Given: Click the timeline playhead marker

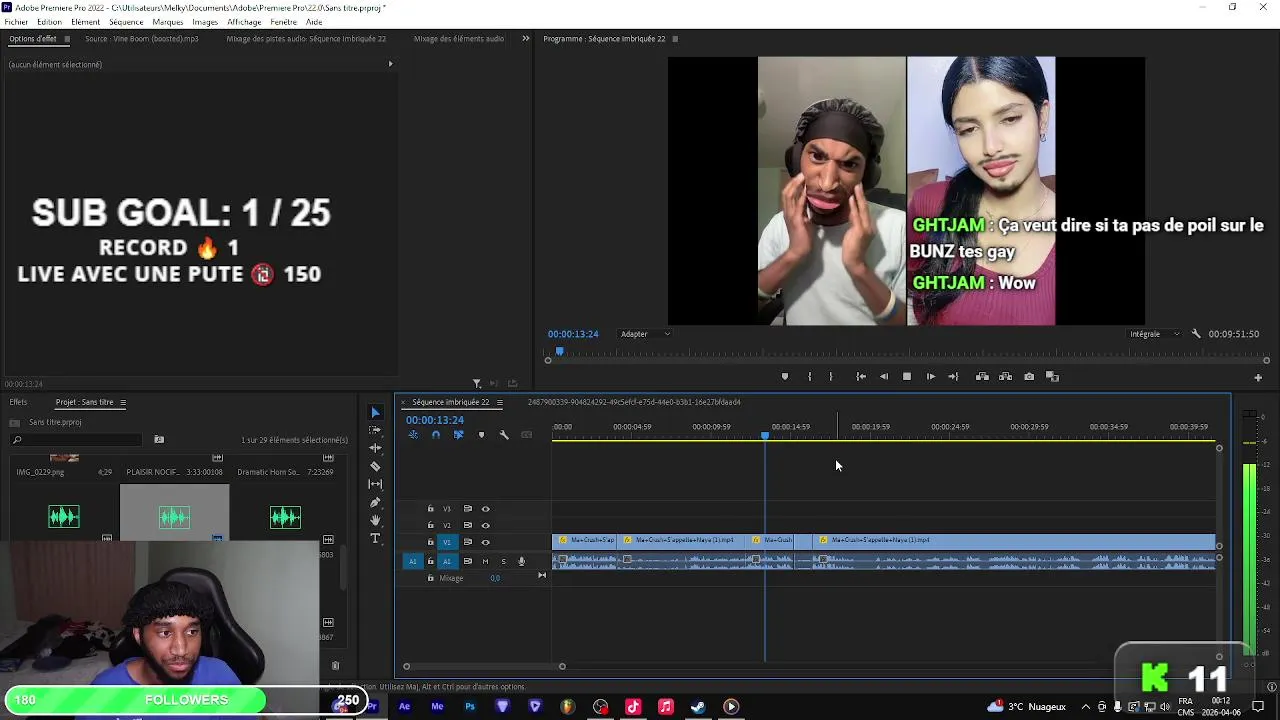Looking at the screenshot, I should pyautogui.click(x=765, y=436).
